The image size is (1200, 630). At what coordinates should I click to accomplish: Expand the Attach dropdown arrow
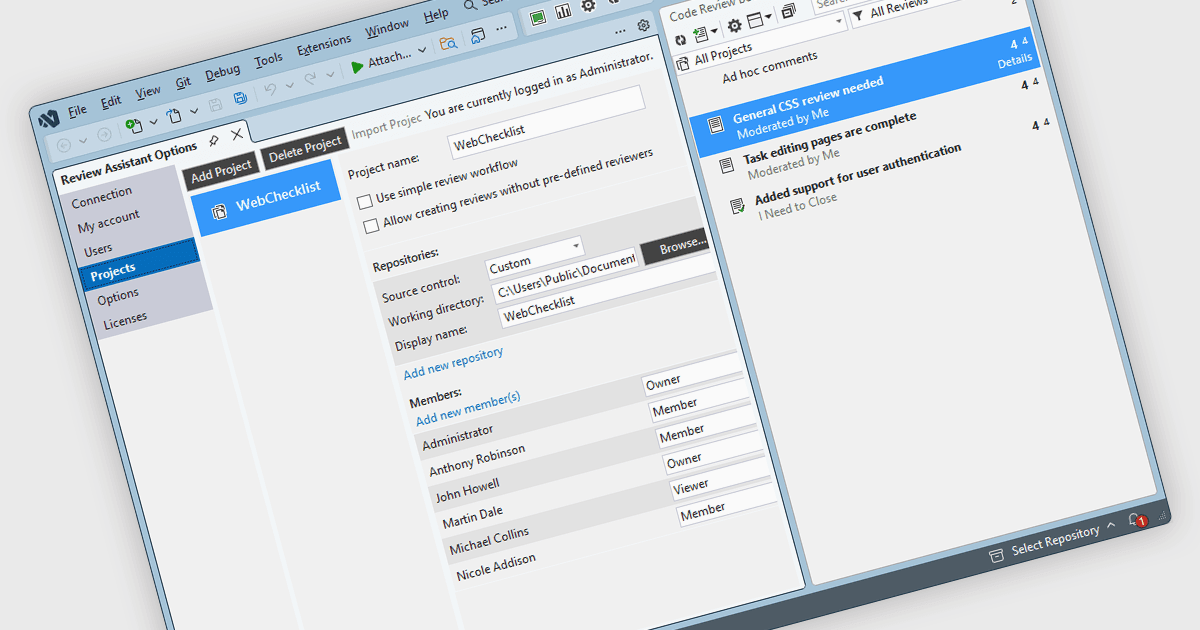pyautogui.click(x=422, y=50)
